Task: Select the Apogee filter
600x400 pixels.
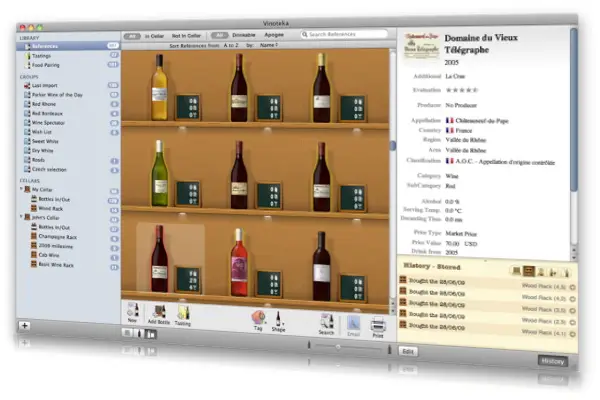Action: pos(274,34)
